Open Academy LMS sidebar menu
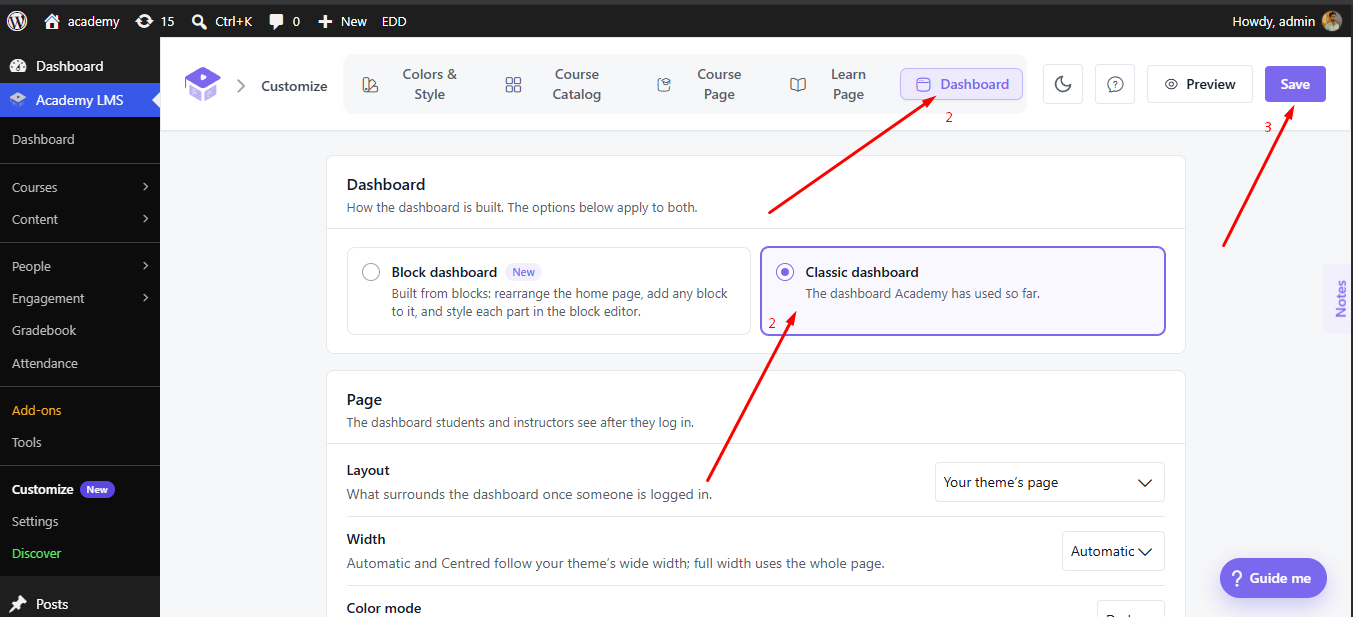Image resolution: width=1353 pixels, height=617 pixels. pos(80,100)
